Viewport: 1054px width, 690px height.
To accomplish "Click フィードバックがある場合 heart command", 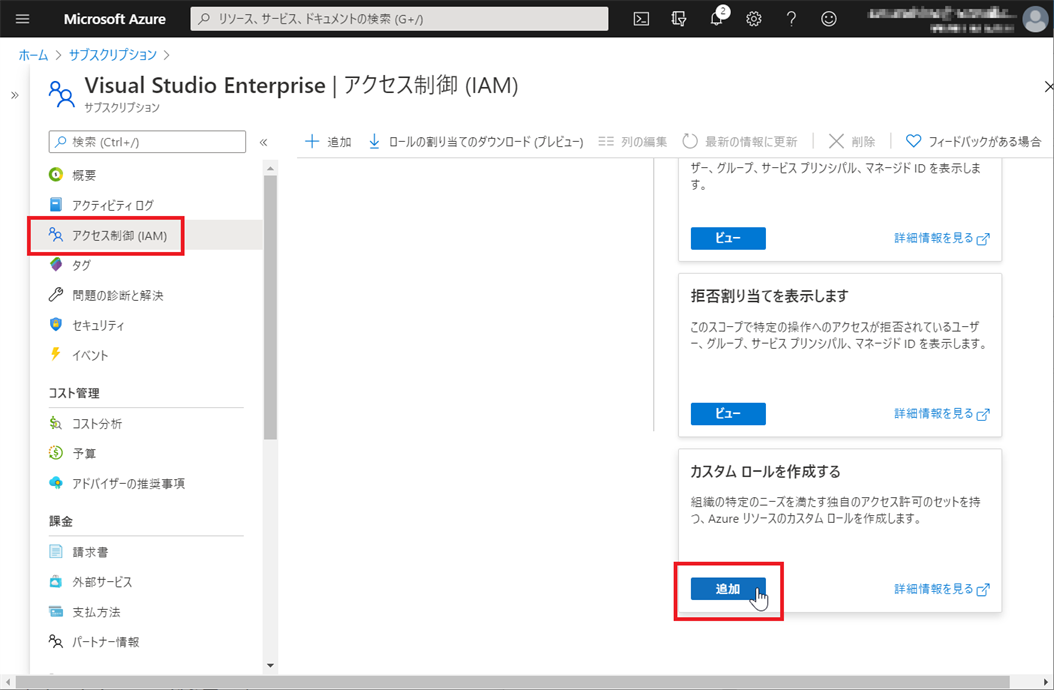I will click(x=973, y=141).
